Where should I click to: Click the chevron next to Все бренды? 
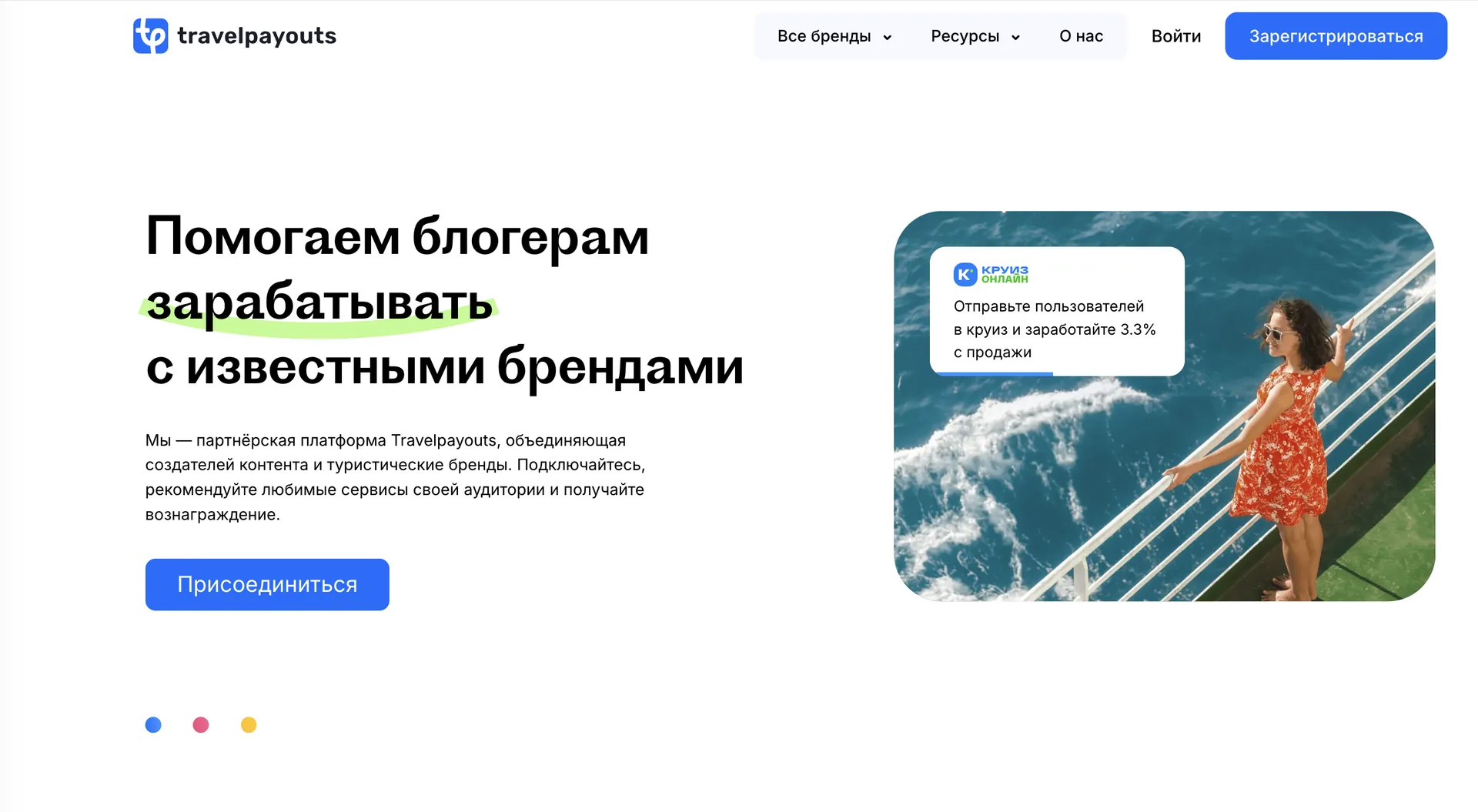[887, 37]
